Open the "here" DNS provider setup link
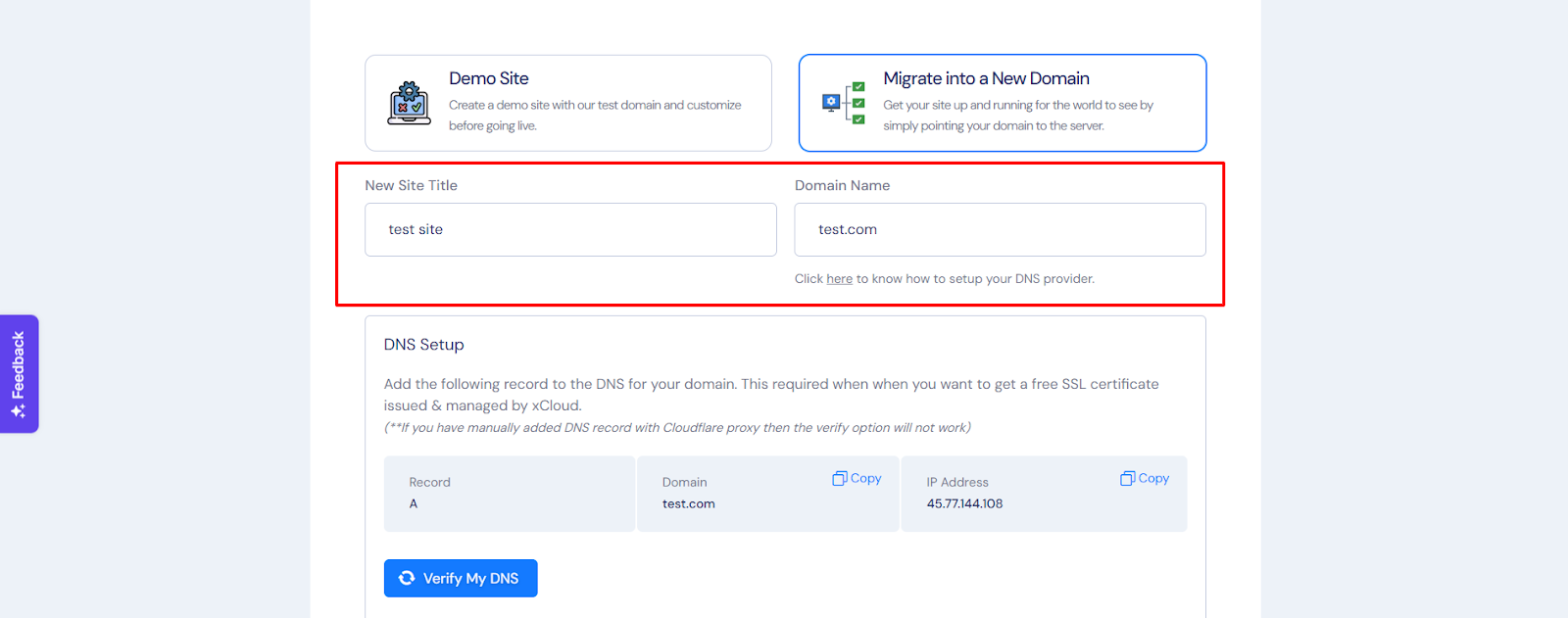1568x618 pixels. (x=839, y=279)
